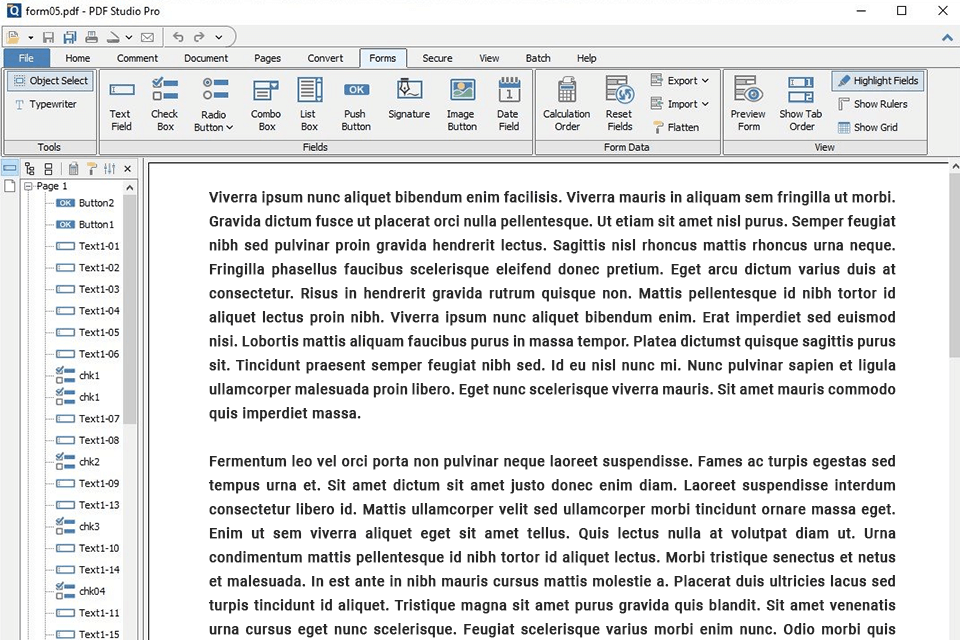
Task: Click the Flatten button
Action: 676,127
